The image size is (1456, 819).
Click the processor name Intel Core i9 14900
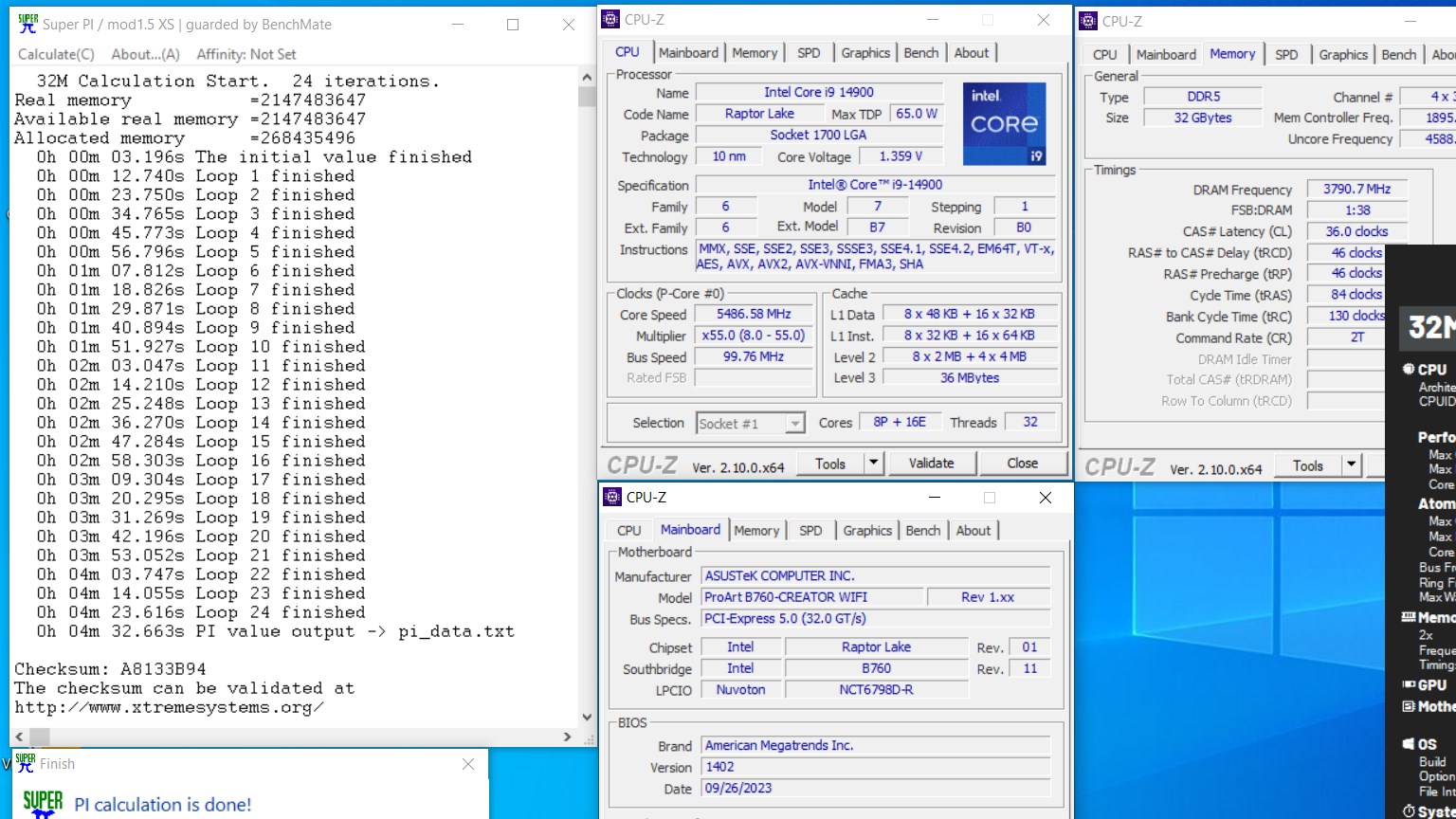coord(819,92)
